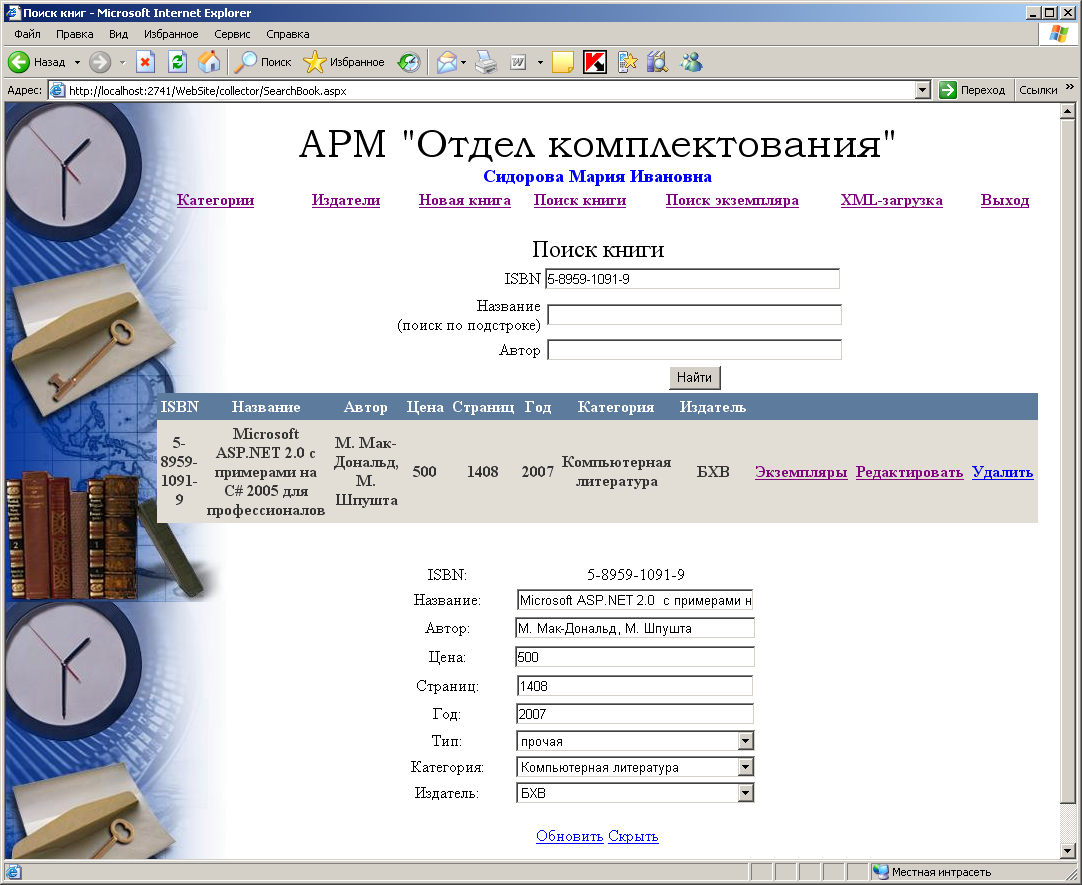
Task: Click the Год field containing 2007
Action: (635, 714)
